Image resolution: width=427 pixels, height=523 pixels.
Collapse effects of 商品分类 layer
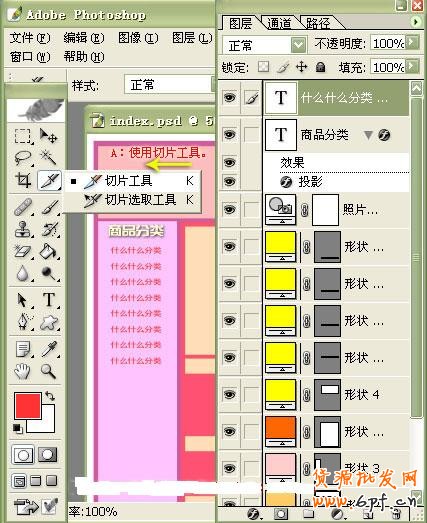[368, 135]
